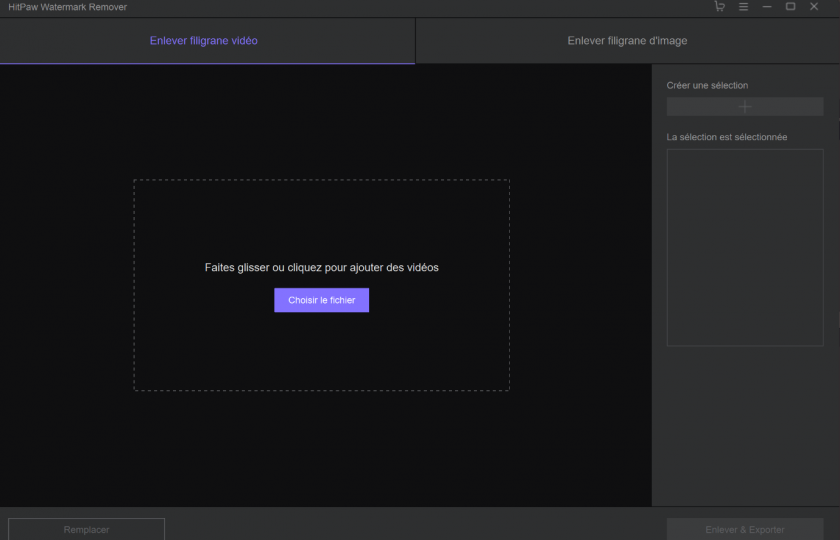Click the Choisir le fichier button
Image resolution: width=840 pixels, height=540 pixels.
[x=321, y=300]
